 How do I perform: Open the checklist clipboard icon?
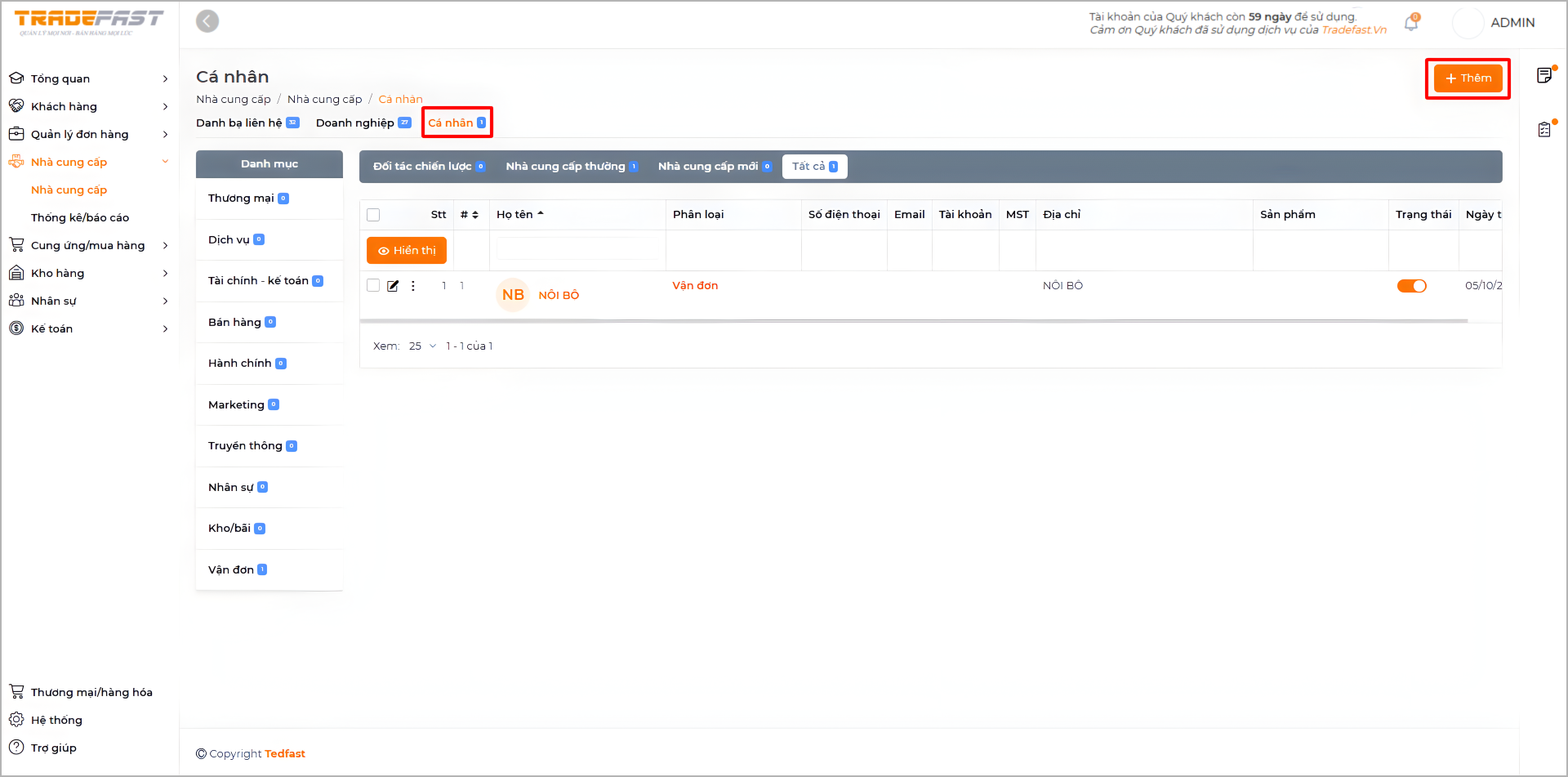[1543, 130]
